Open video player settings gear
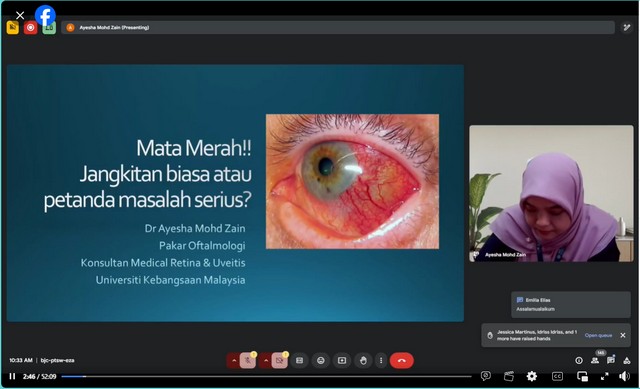Screen dimensions: 640x389 [x=532, y=376]
